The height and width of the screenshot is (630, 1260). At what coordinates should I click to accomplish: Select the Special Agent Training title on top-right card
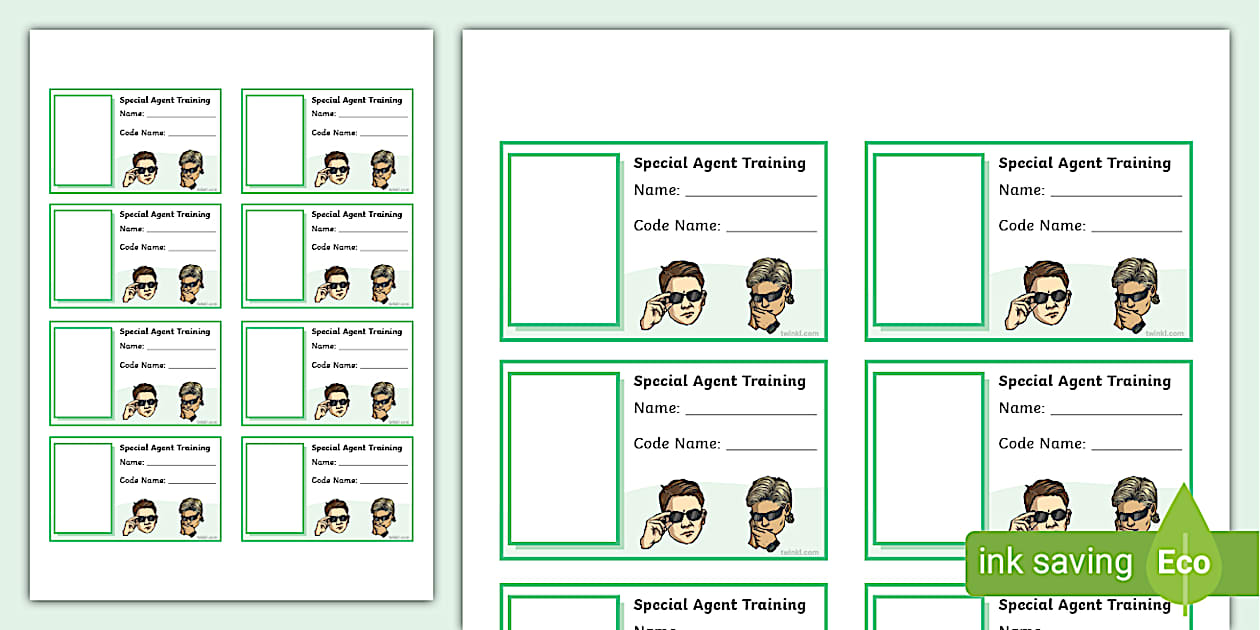(1084, 162)
